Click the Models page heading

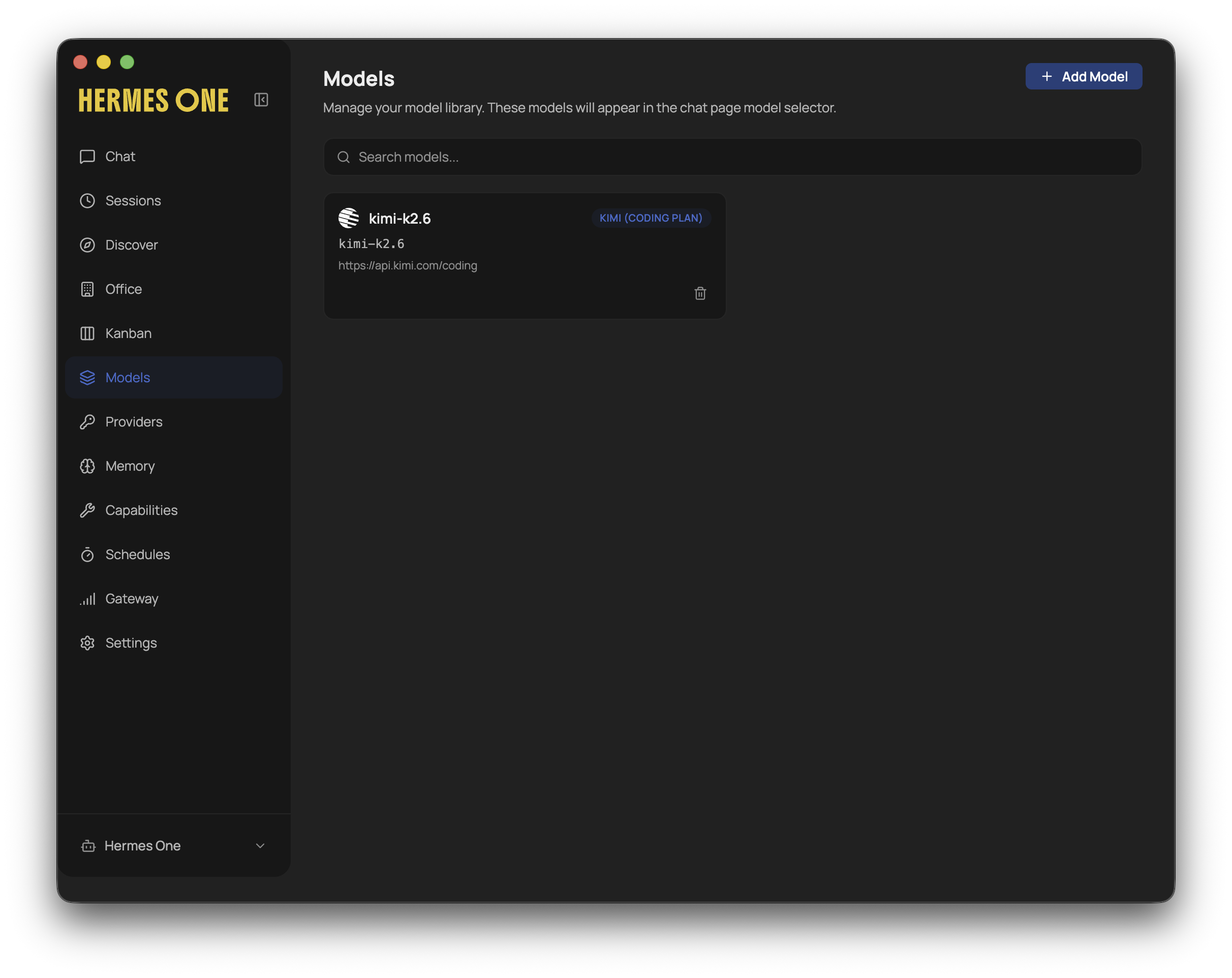click(x=359, y=78)
